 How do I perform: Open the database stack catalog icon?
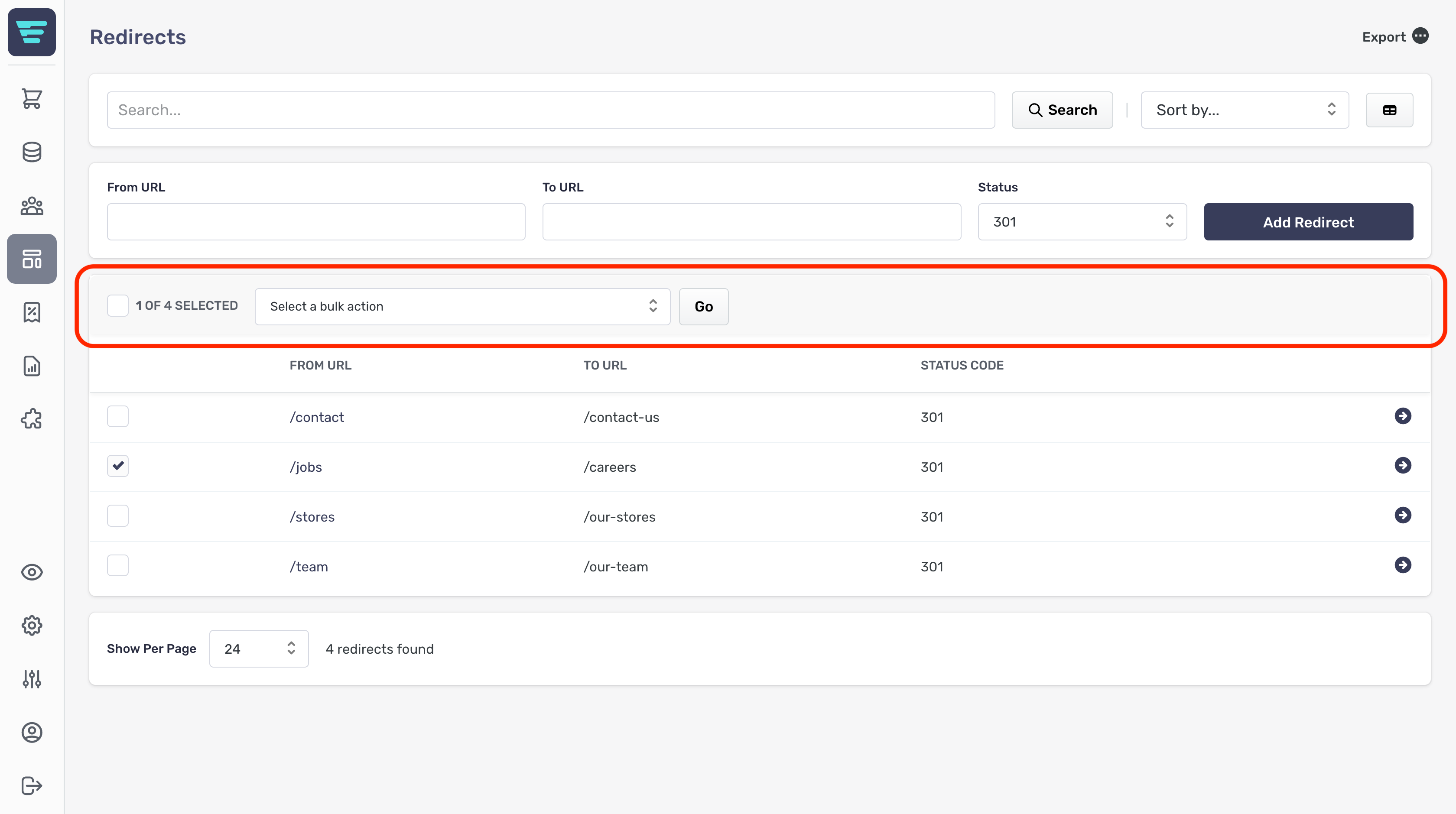coord(32,152)
